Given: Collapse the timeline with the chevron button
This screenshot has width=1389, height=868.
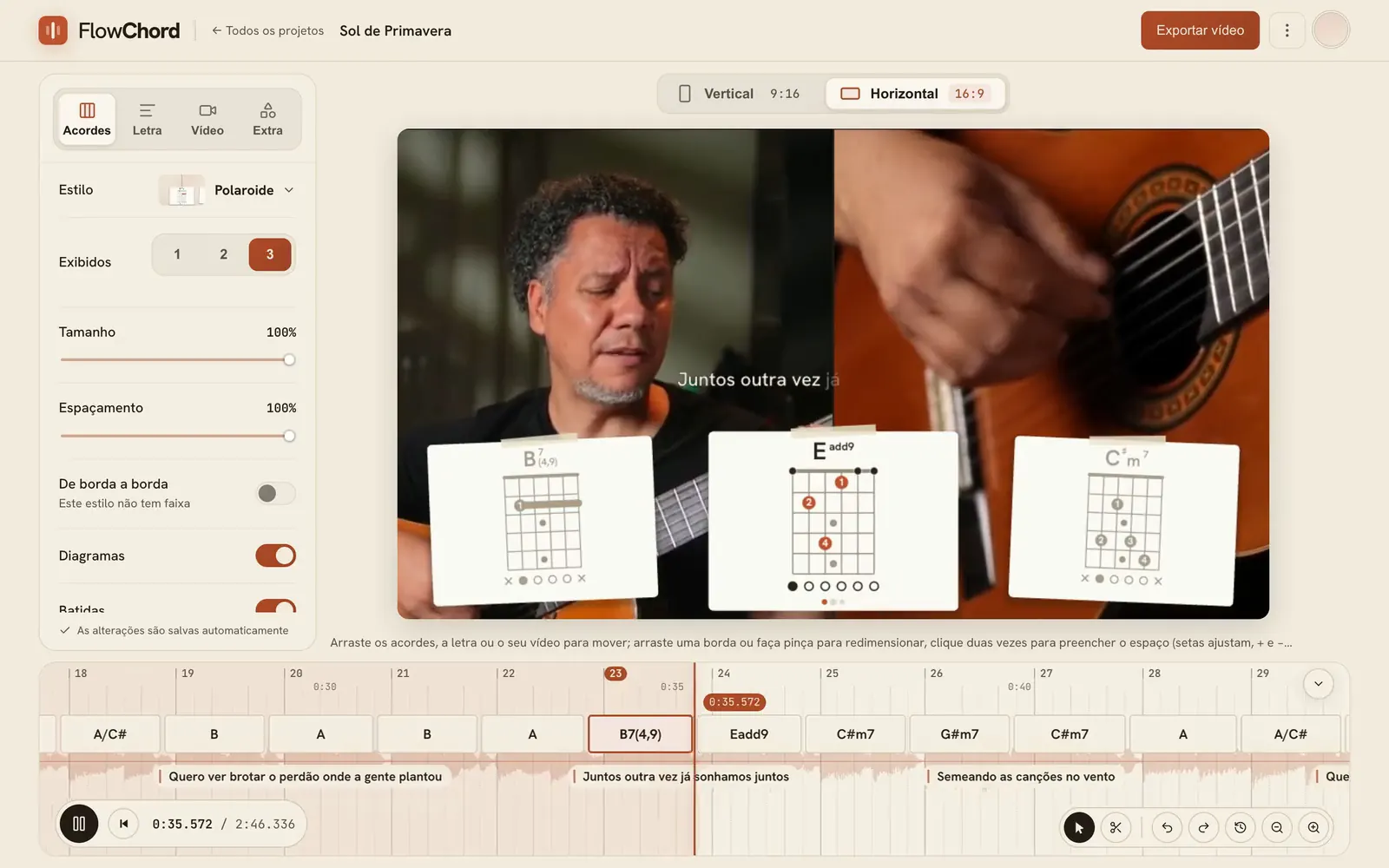Looking at the screenshot, I should tap(1318, 684).
